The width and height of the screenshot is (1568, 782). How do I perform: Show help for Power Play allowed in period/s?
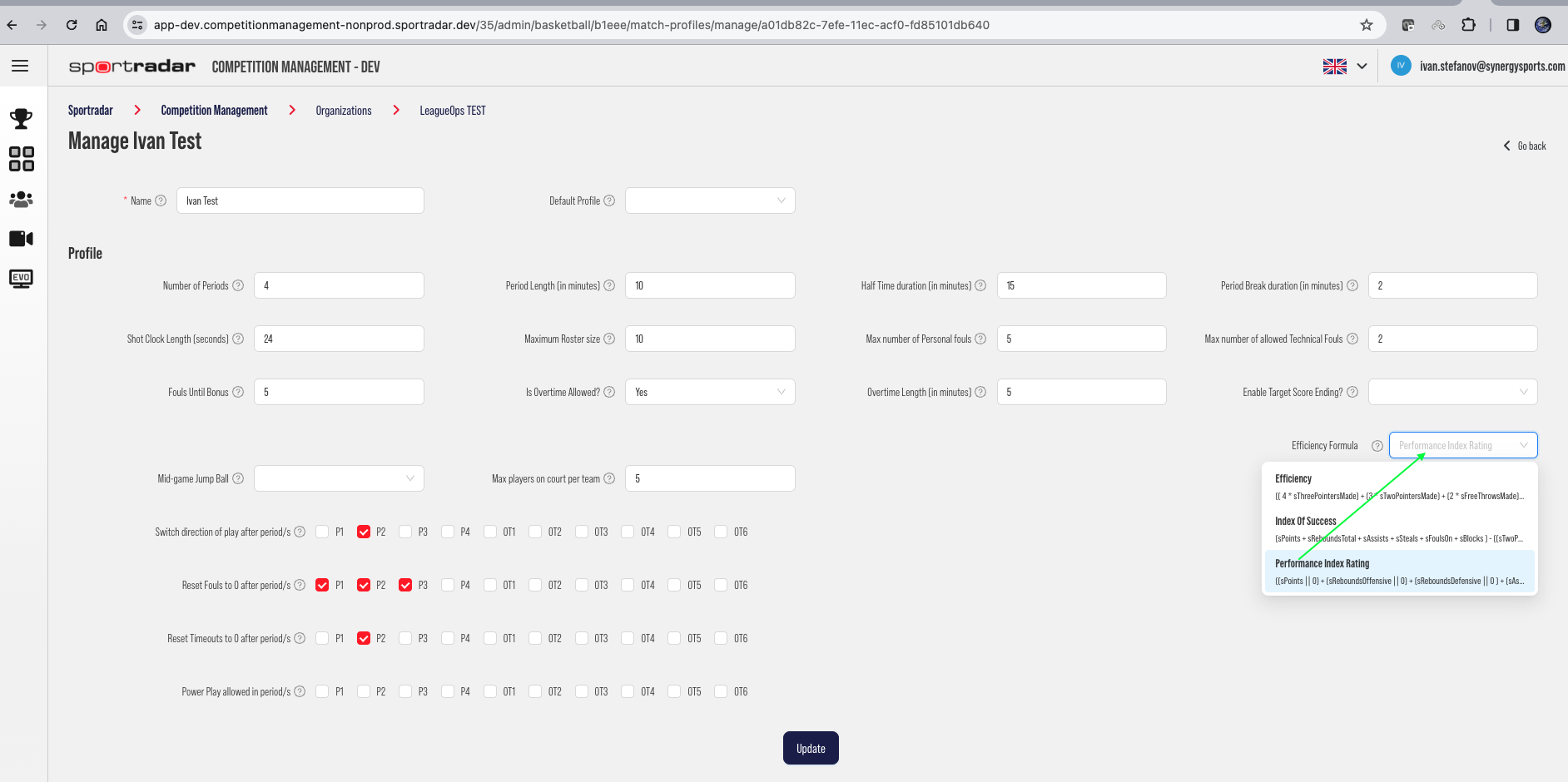click(x=300, y=691)
